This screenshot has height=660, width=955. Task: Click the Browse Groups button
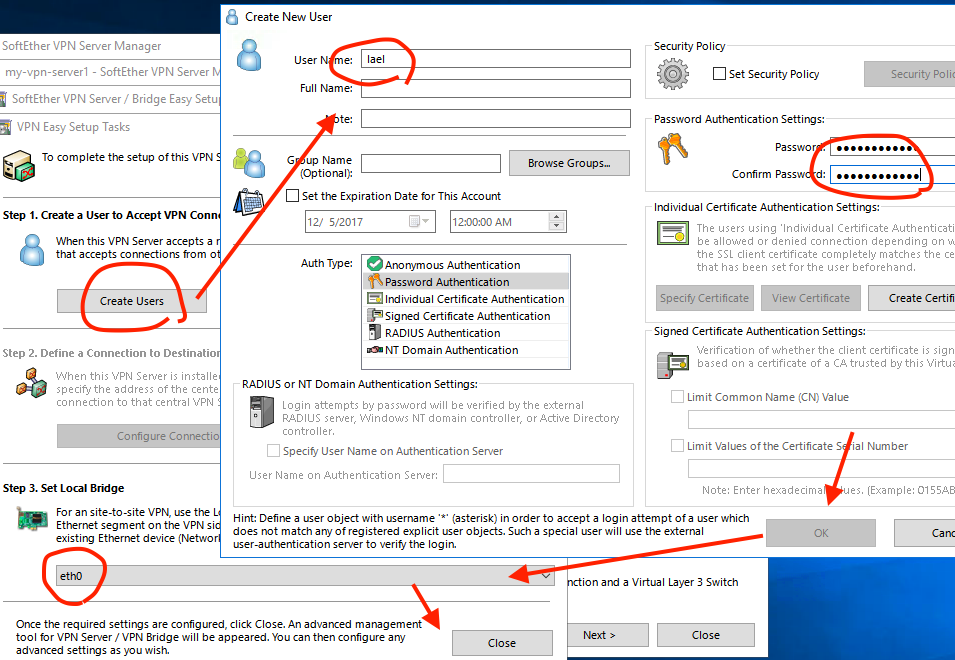(569, 163)
